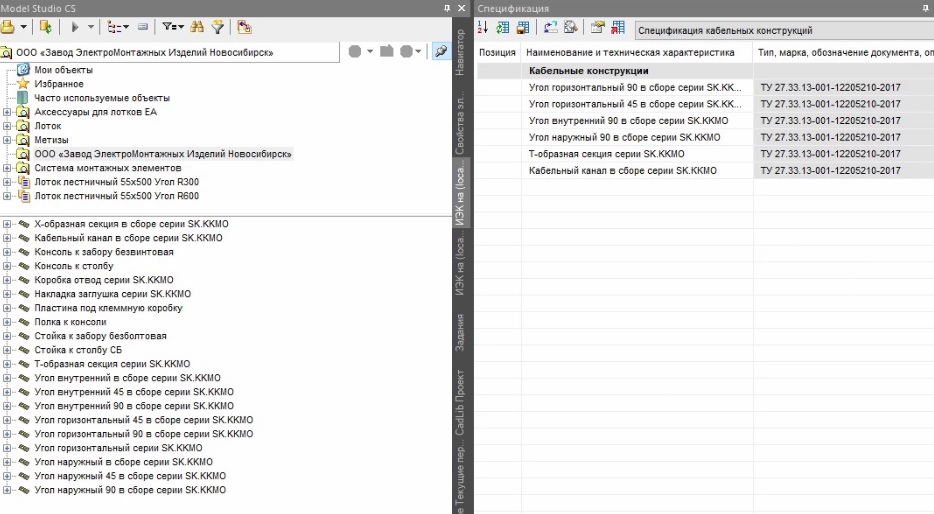This screenshot has height=514, width=934.
Task: Select Стойка к столбу СБ
Action: (77, 350)
